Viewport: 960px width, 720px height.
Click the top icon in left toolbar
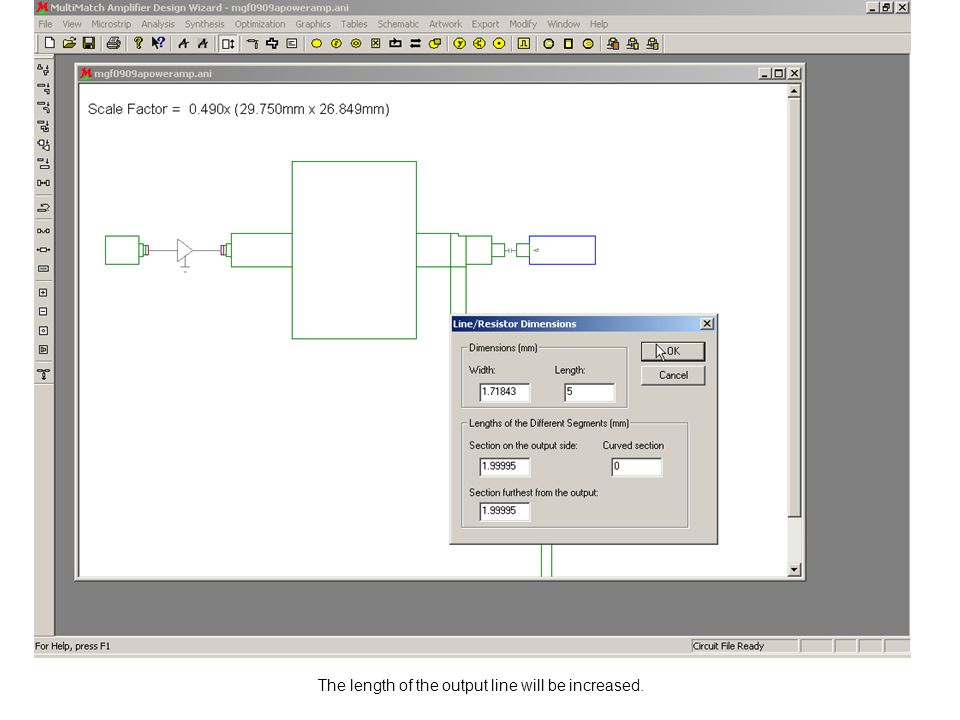tap(43, 69)
